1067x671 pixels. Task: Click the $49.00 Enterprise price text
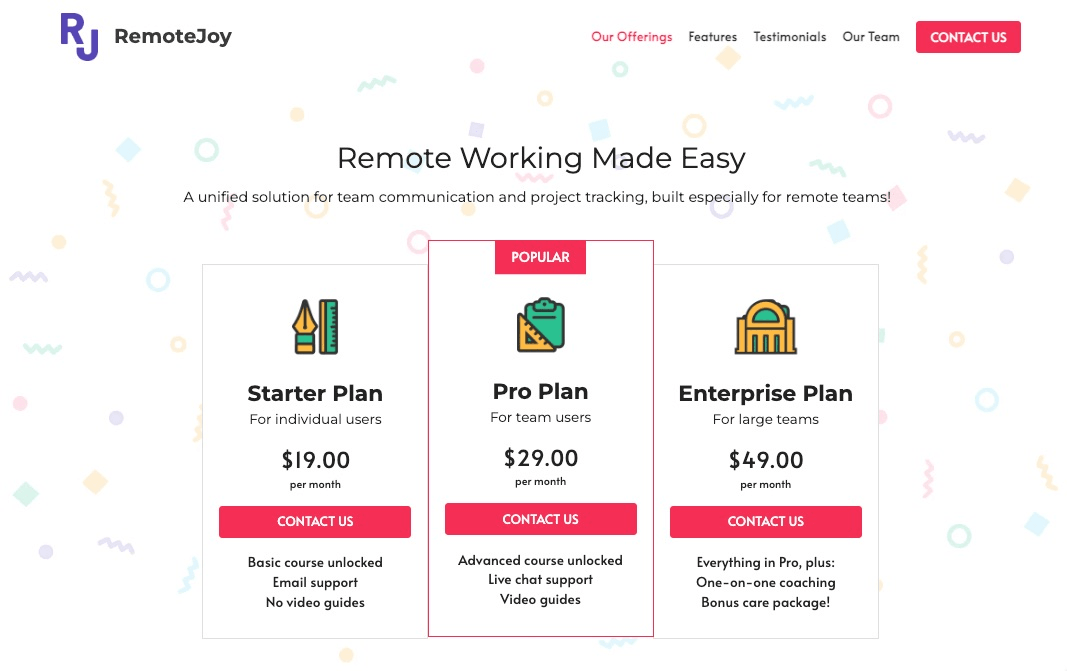tap(765, 461)
